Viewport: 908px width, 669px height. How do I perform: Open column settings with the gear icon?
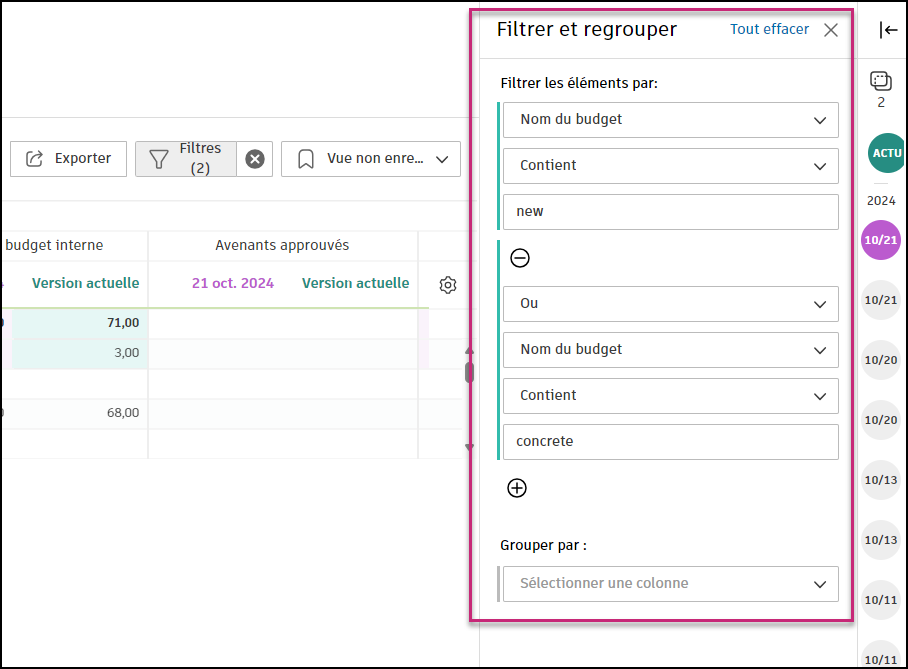pyautogui.click(x=447, y=285)
